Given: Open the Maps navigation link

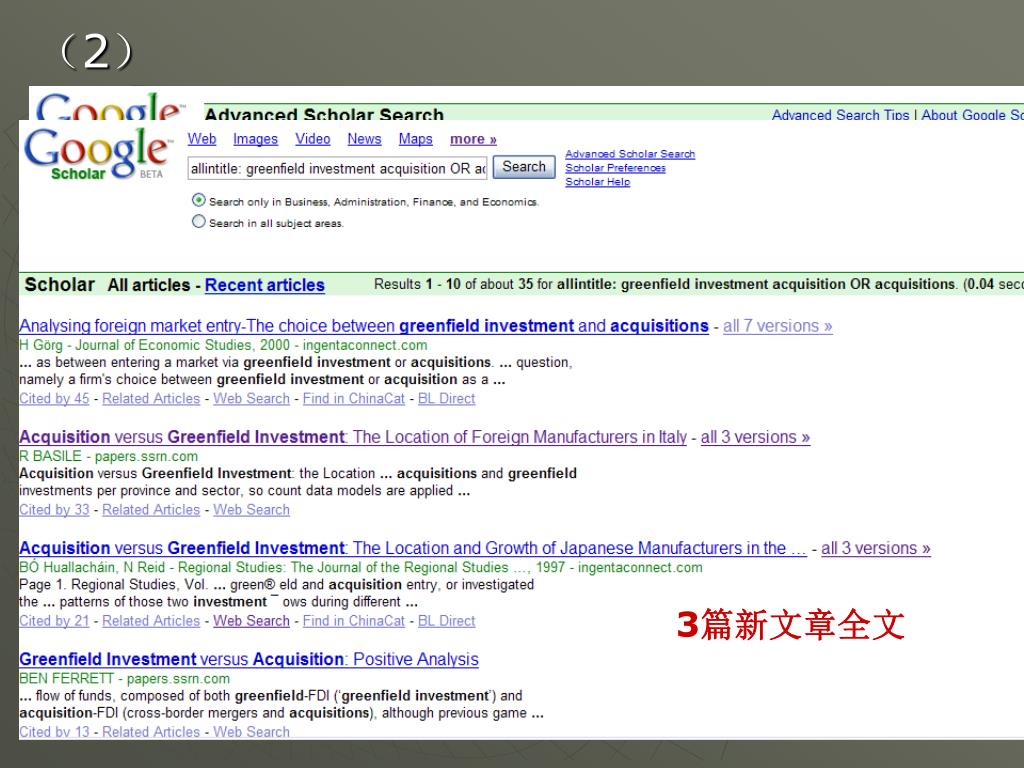Looking at the screenshot, I should coord(415,139).
